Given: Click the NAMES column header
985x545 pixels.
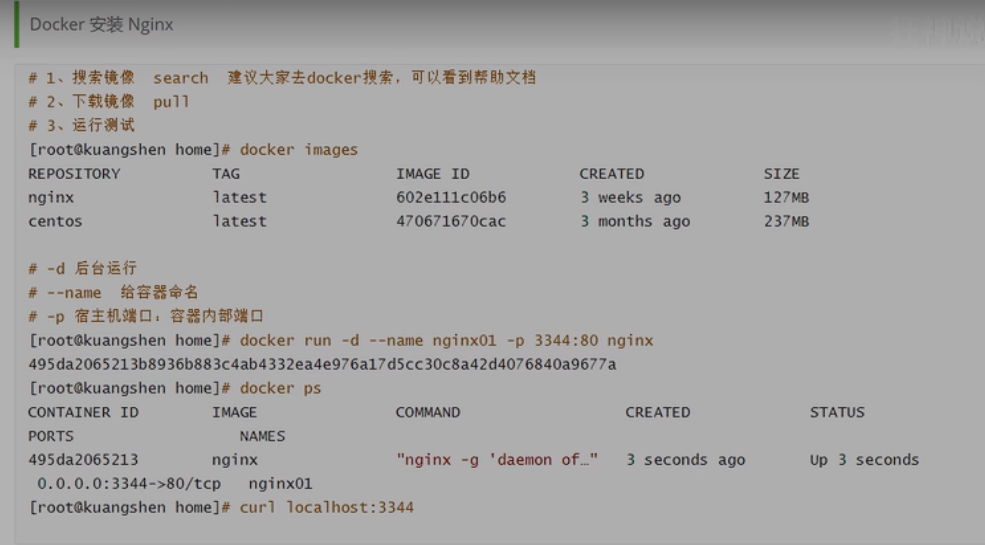Looking at the screenshot, I should tap(262, 436).
